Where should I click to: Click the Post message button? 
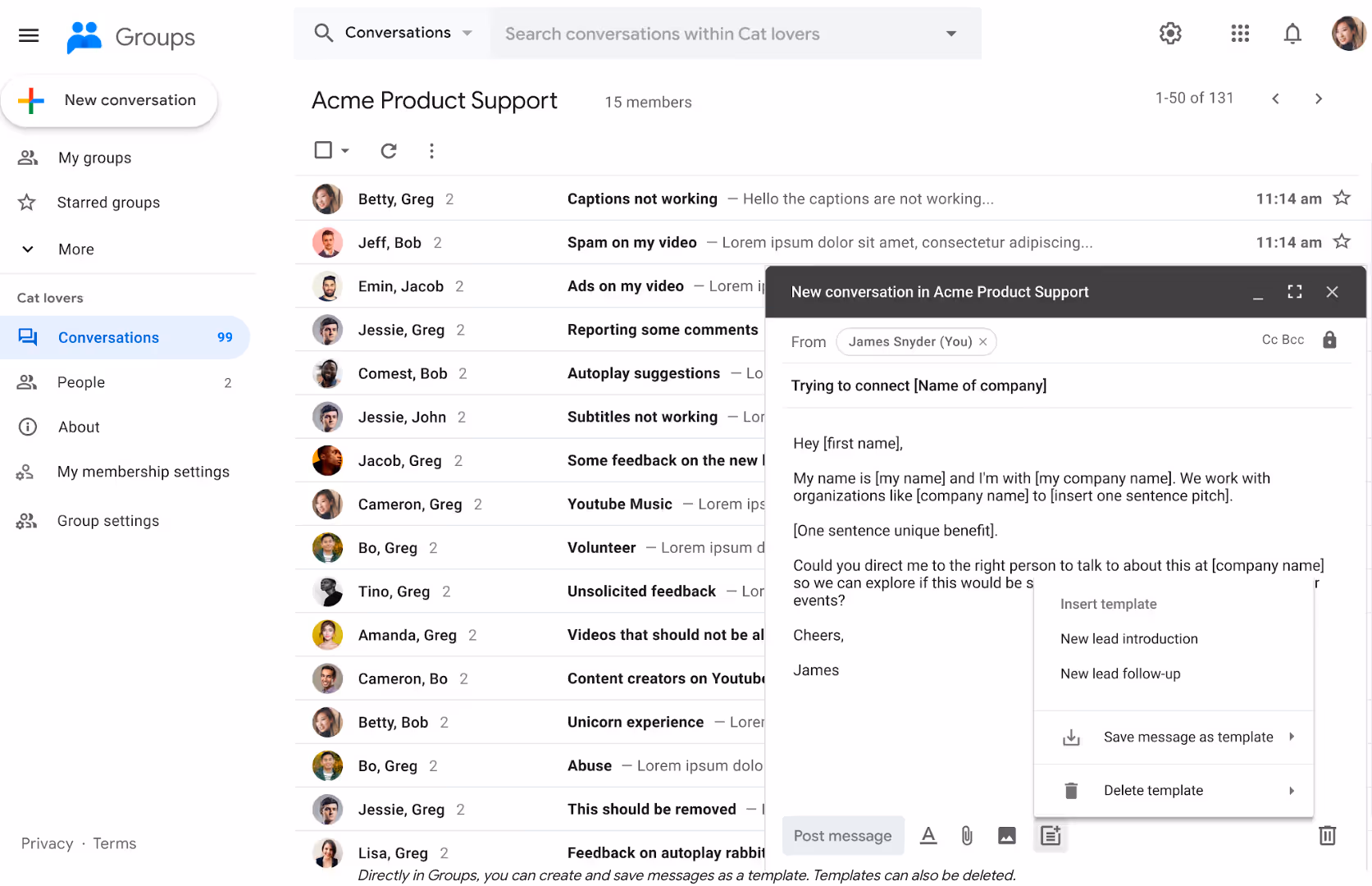tap(843, 836)
